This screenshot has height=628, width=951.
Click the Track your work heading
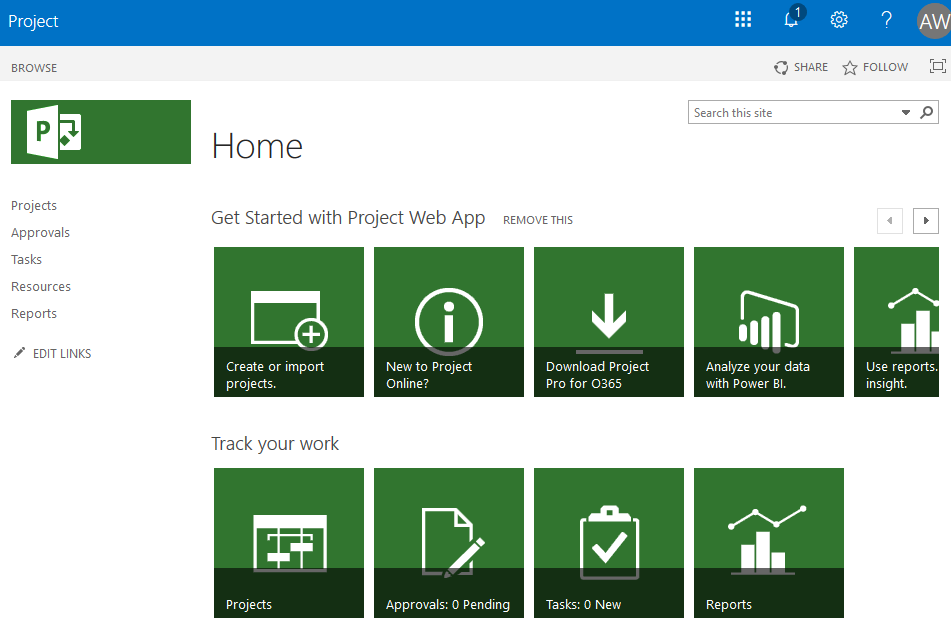[275, 444]
